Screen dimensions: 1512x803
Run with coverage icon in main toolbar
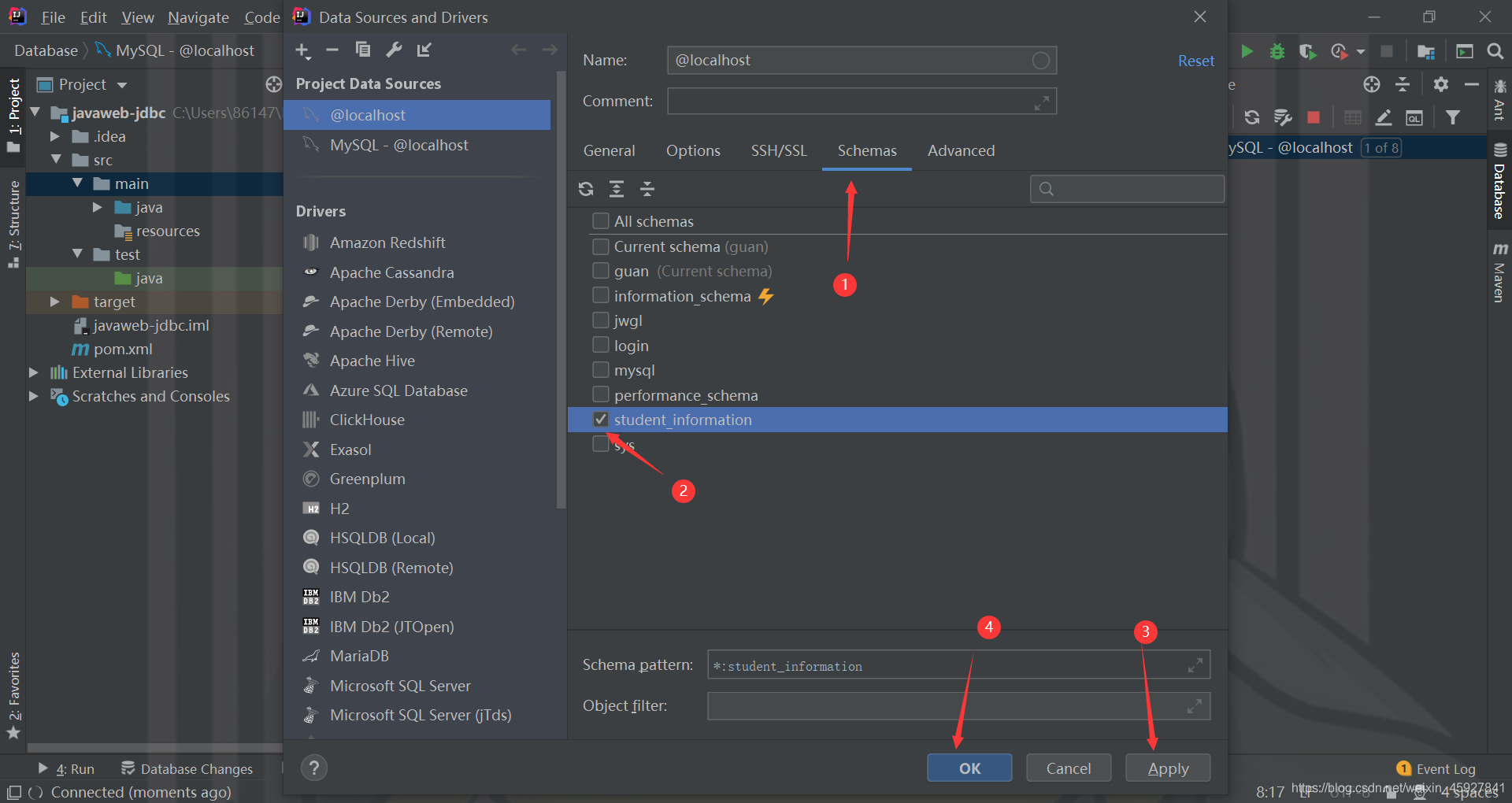coord(1307,51)
